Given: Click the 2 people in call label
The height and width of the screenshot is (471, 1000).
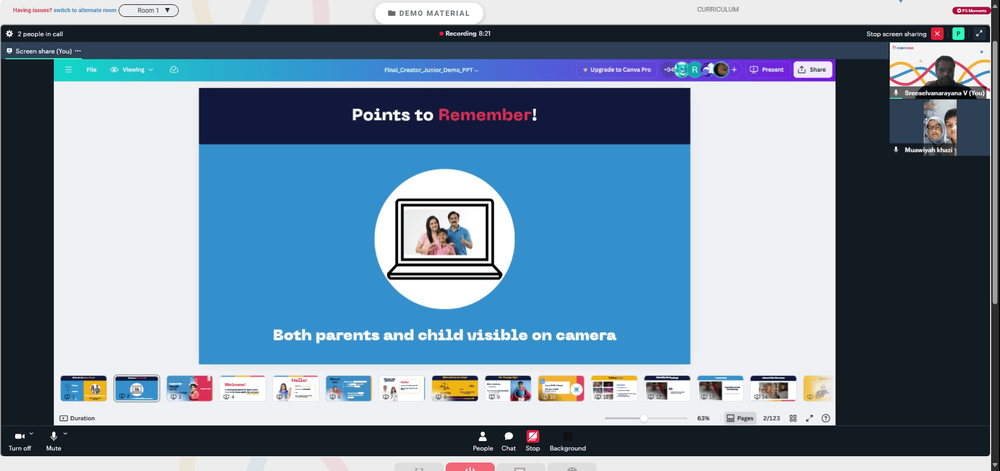Looking at the screenshot, I should tap(40, 34).
